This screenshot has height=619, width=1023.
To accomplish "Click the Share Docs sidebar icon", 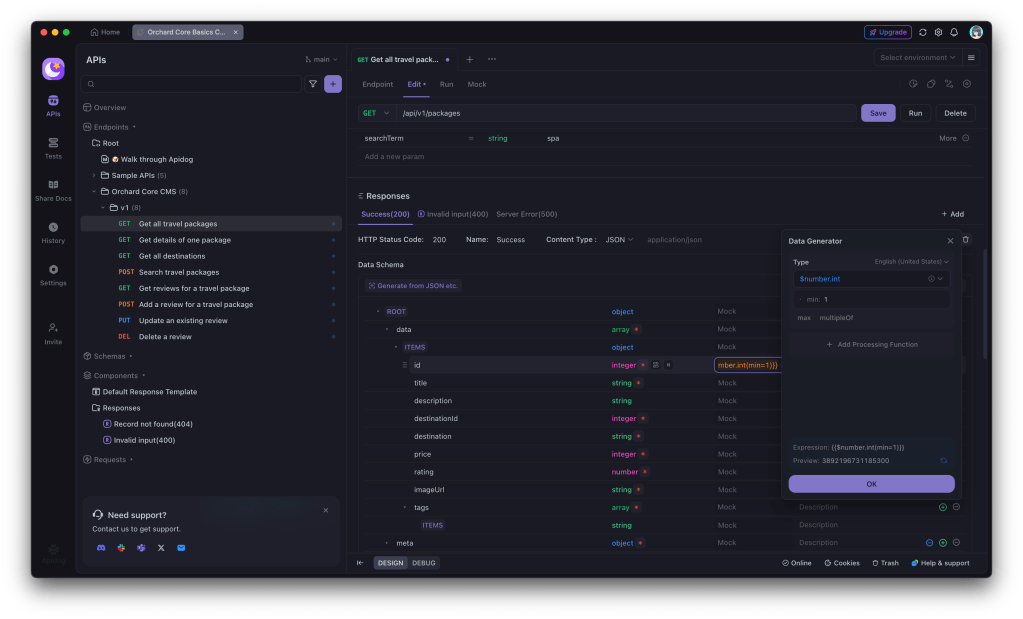I will tap(53, 189).
